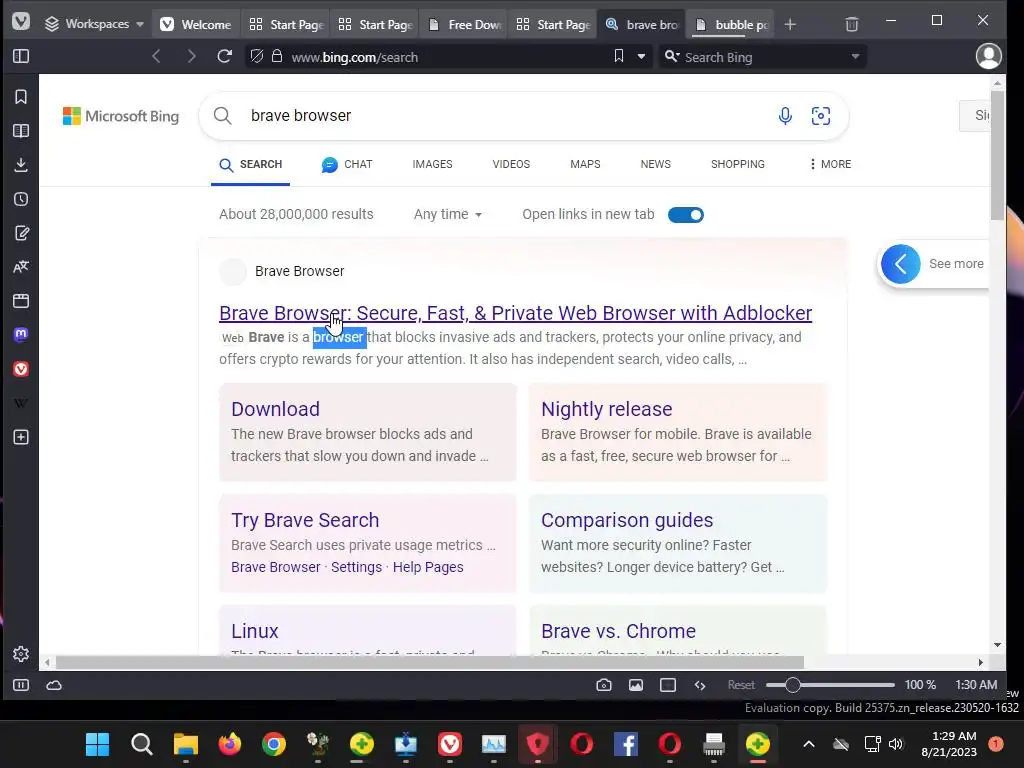Viewport: 1024px width, 768px height.
Task: Toggle the side panel icon in toolbar
Action: coord(21,56)
